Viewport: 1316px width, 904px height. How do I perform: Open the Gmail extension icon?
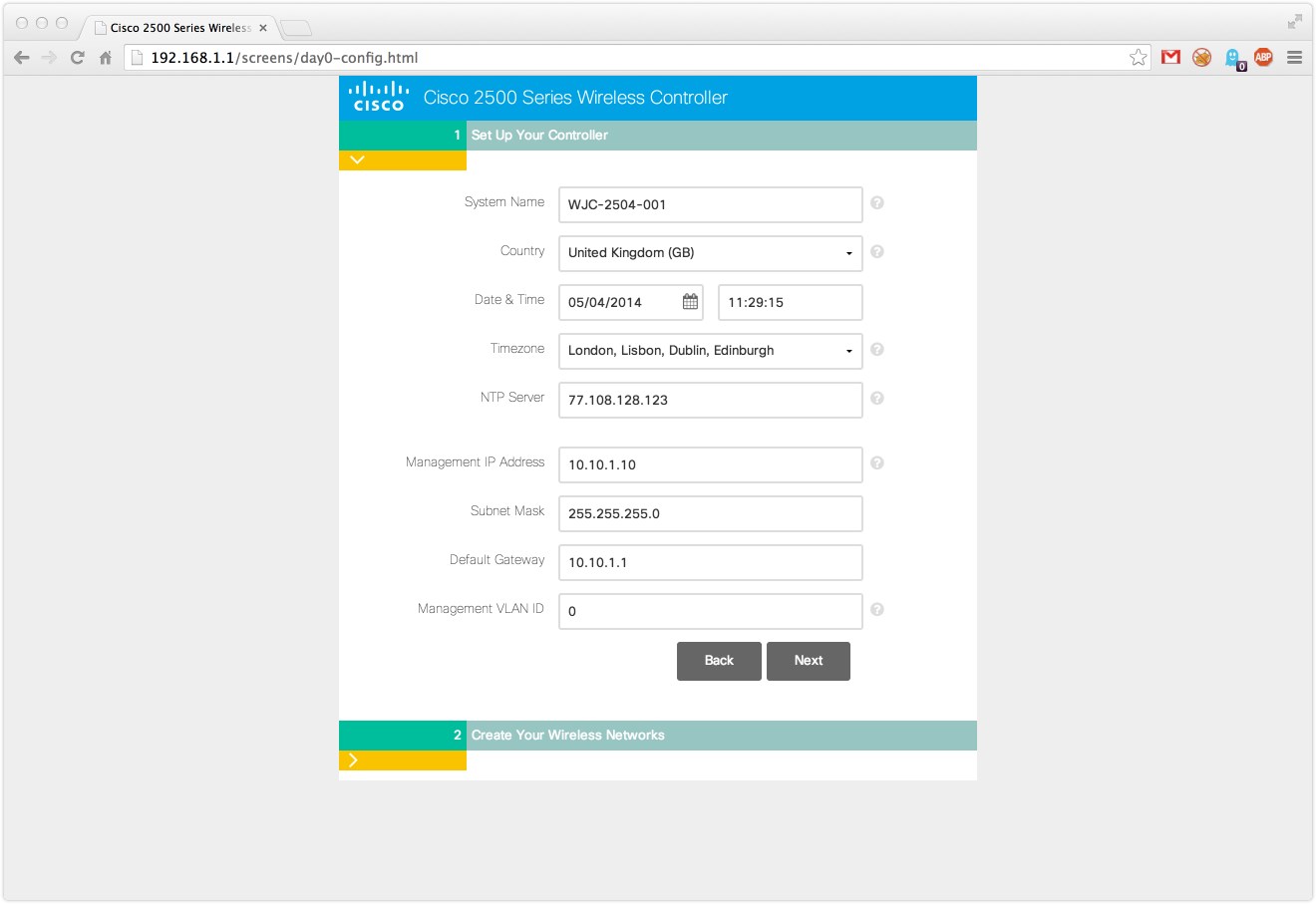click(x=1171, y=58)
